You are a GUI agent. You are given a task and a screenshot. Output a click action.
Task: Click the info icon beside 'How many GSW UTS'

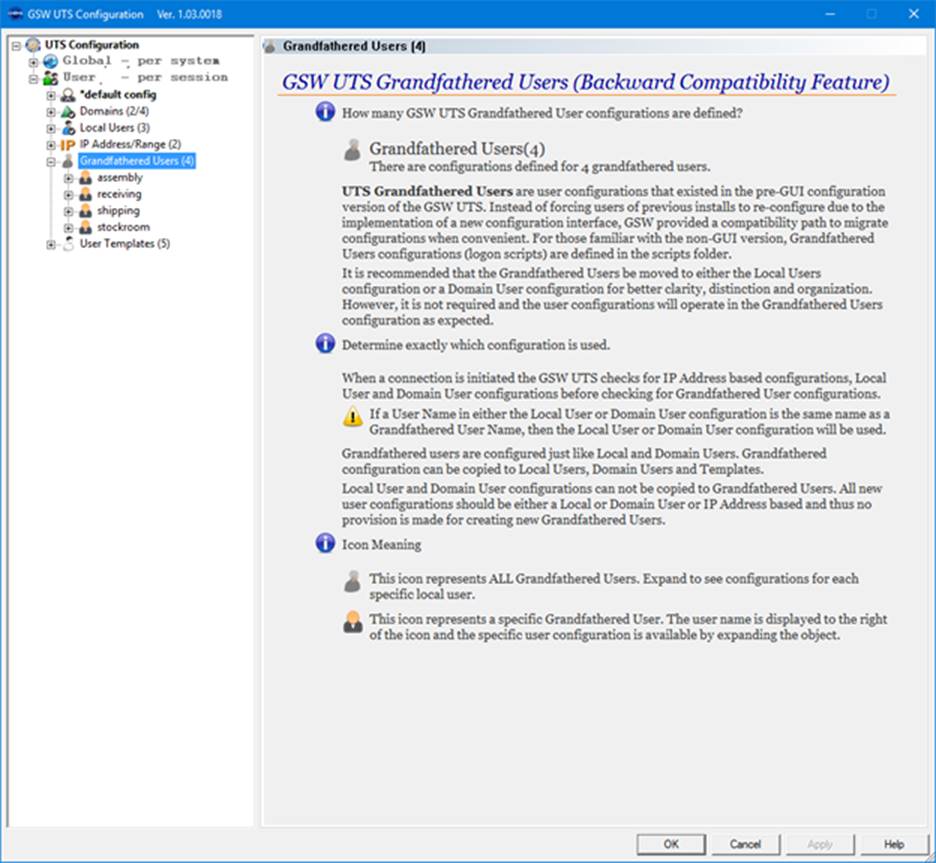coord(325,112)
